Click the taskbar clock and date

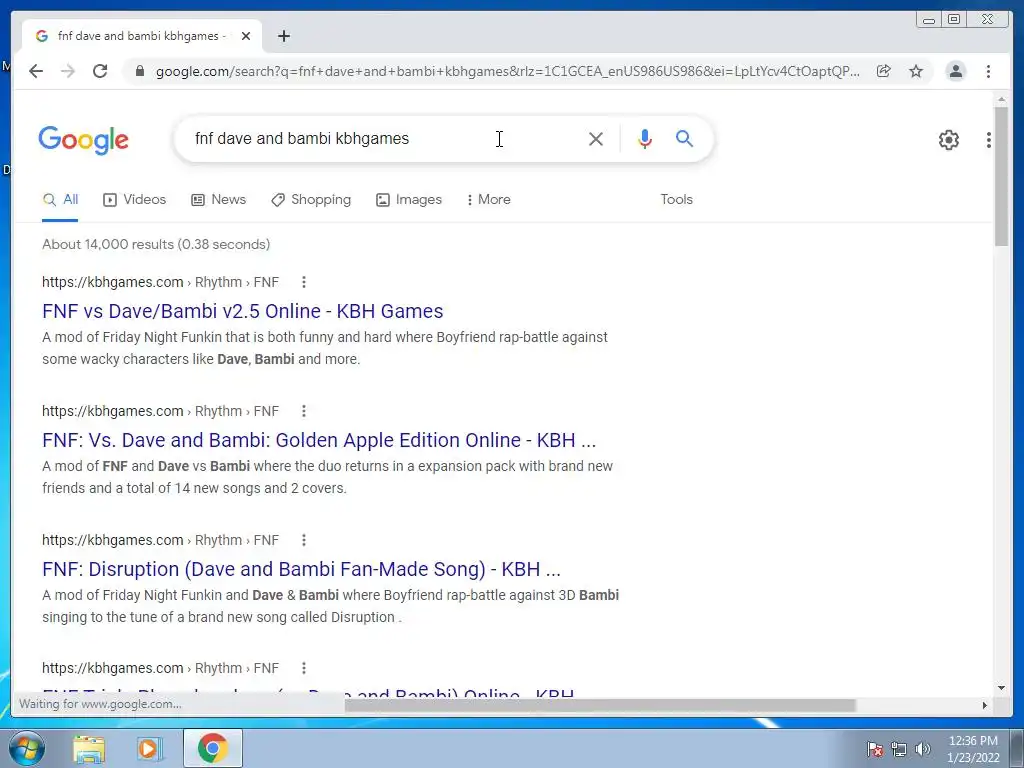point(973,749)
